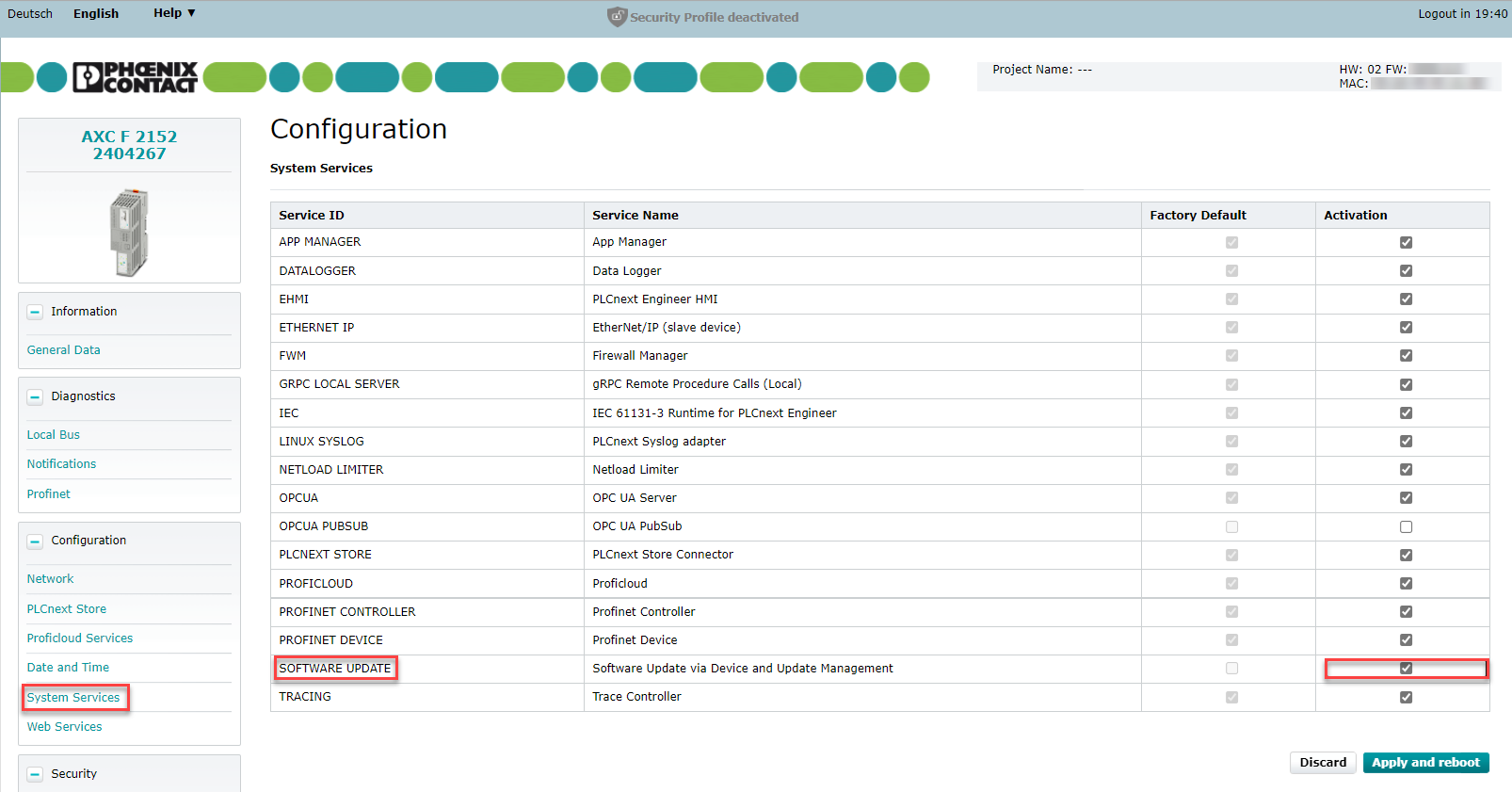Viewport: 1512px width, 792px height.
Task: Collapse the Information section
Action: point(35,312)
